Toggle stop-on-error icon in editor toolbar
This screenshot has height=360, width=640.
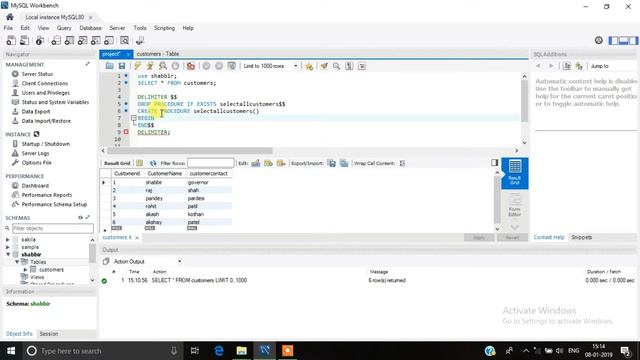tap(191, 66)
